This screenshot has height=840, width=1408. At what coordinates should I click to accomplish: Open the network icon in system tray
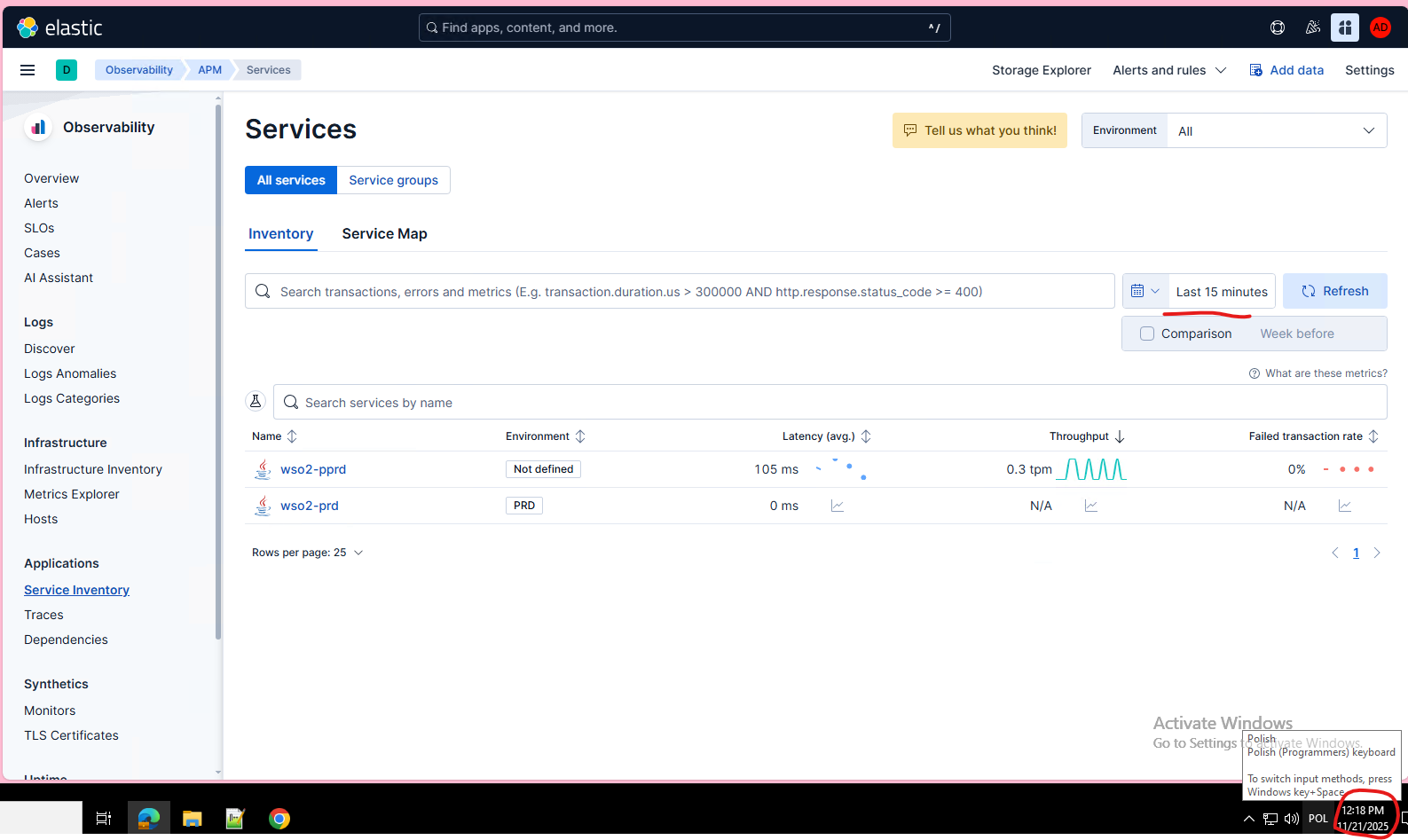point(1270,819)
